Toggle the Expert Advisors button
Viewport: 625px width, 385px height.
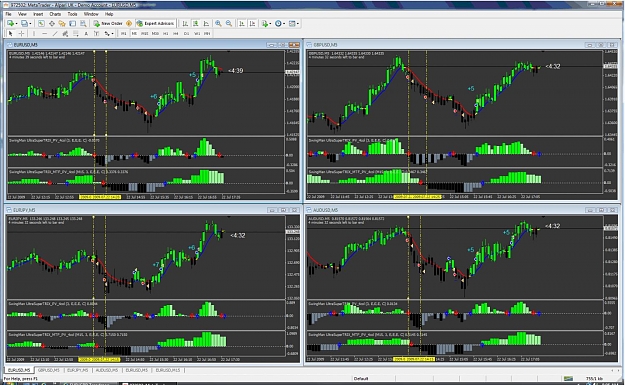click(x=155, y=24)
